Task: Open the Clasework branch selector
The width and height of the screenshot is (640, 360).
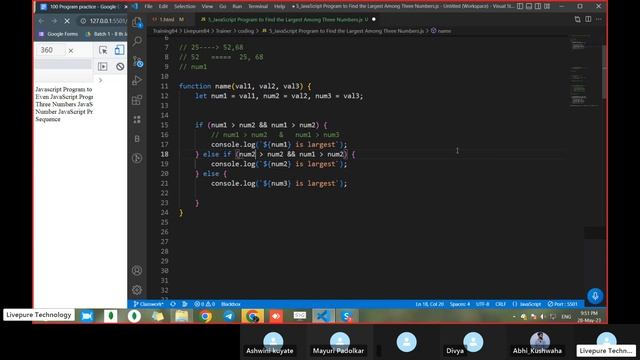Action: tap(148, 304)
